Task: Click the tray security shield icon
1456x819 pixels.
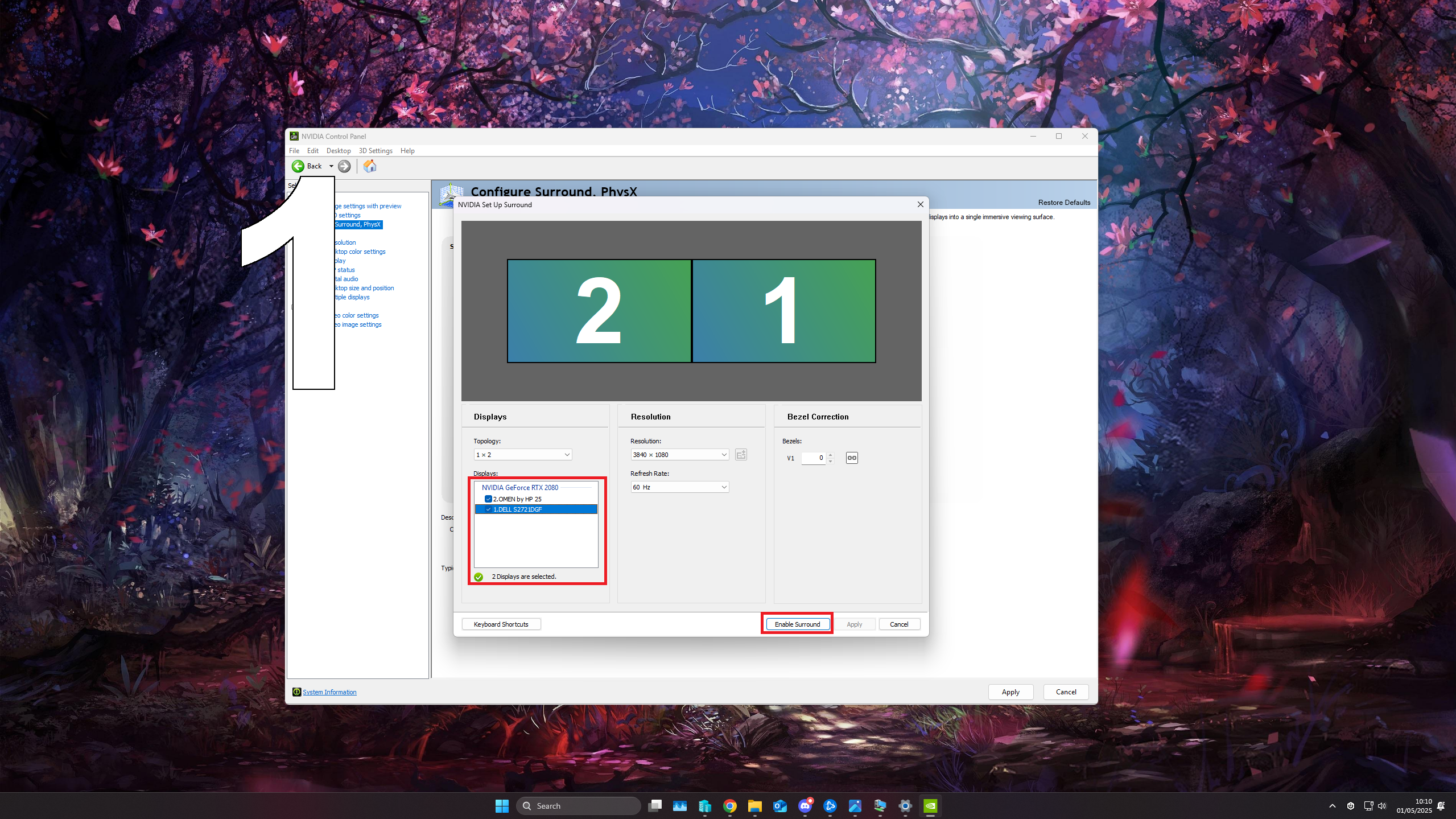Action: [1351, 806]
